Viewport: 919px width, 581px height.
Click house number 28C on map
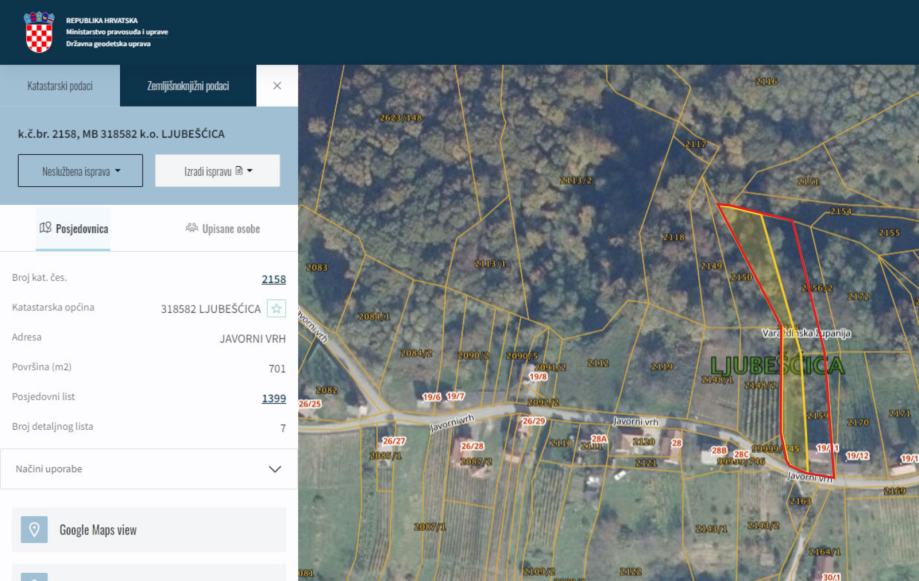(x=741, y=454)
